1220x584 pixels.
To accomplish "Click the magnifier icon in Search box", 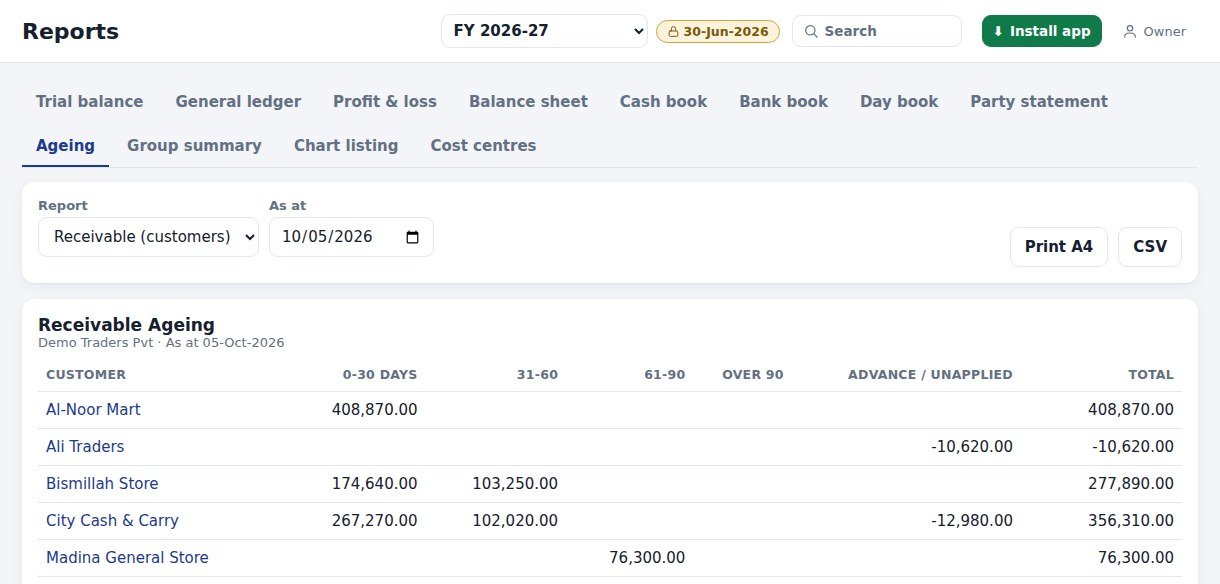I will (x=811, y=31).
